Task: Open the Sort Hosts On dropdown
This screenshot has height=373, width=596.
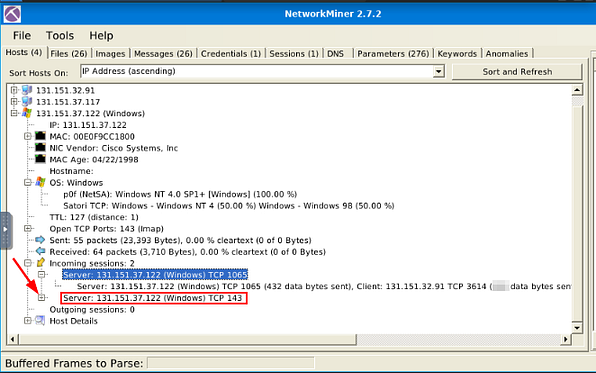Action: [439, 71]
